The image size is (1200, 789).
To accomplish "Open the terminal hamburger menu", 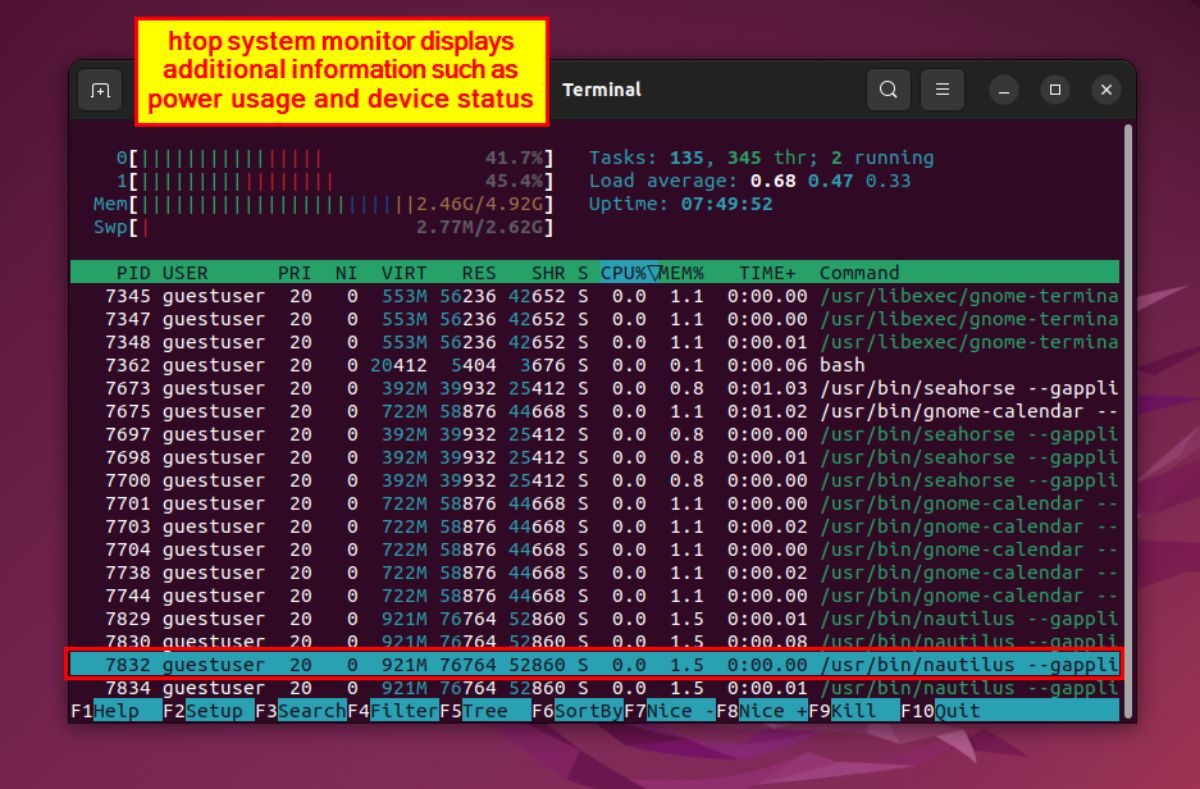I will point(942,90).
